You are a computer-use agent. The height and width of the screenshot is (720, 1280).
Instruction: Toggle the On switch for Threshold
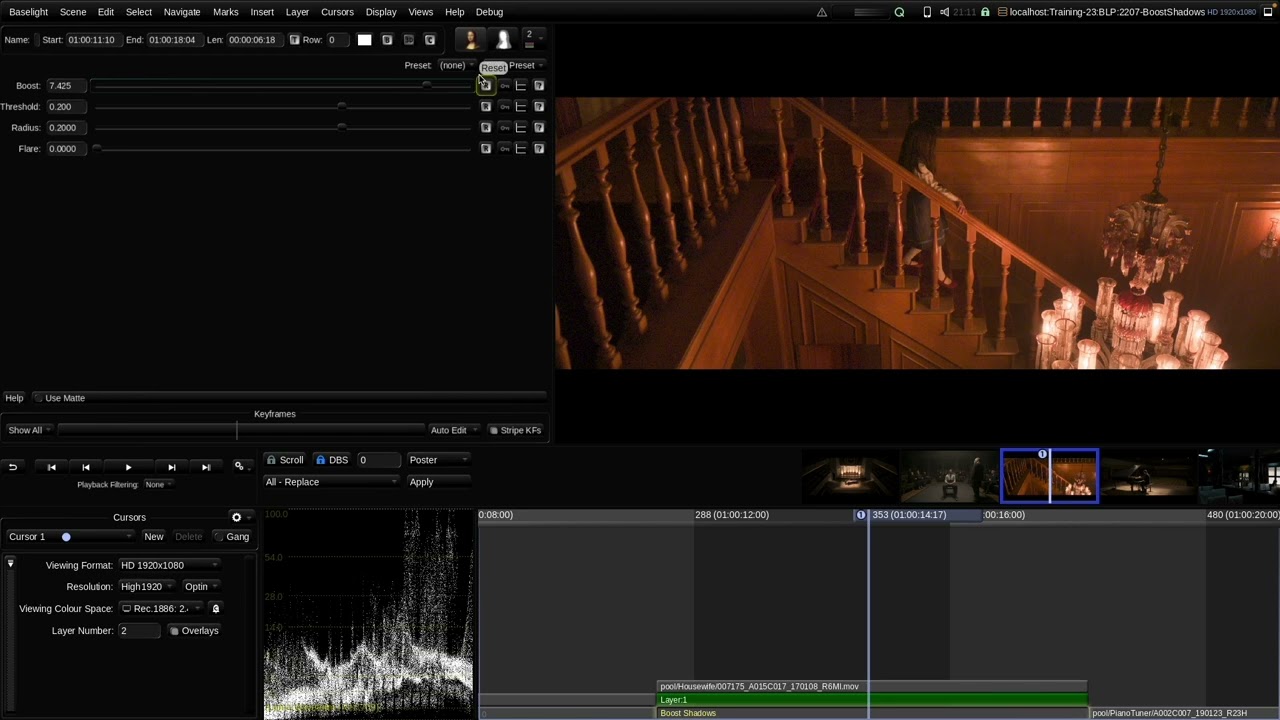(x=504, y=107)
